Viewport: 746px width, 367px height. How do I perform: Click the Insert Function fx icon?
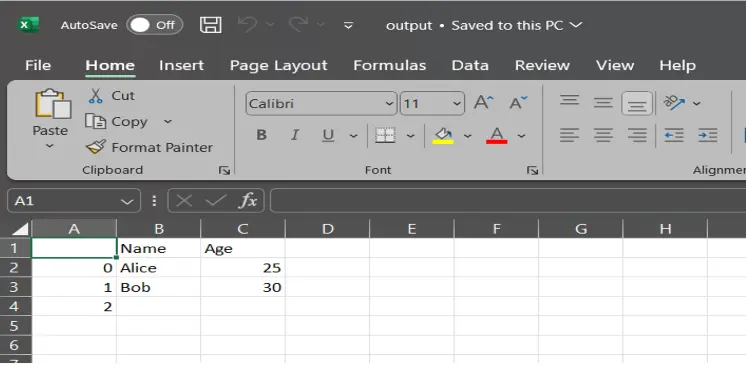[247, 201]
